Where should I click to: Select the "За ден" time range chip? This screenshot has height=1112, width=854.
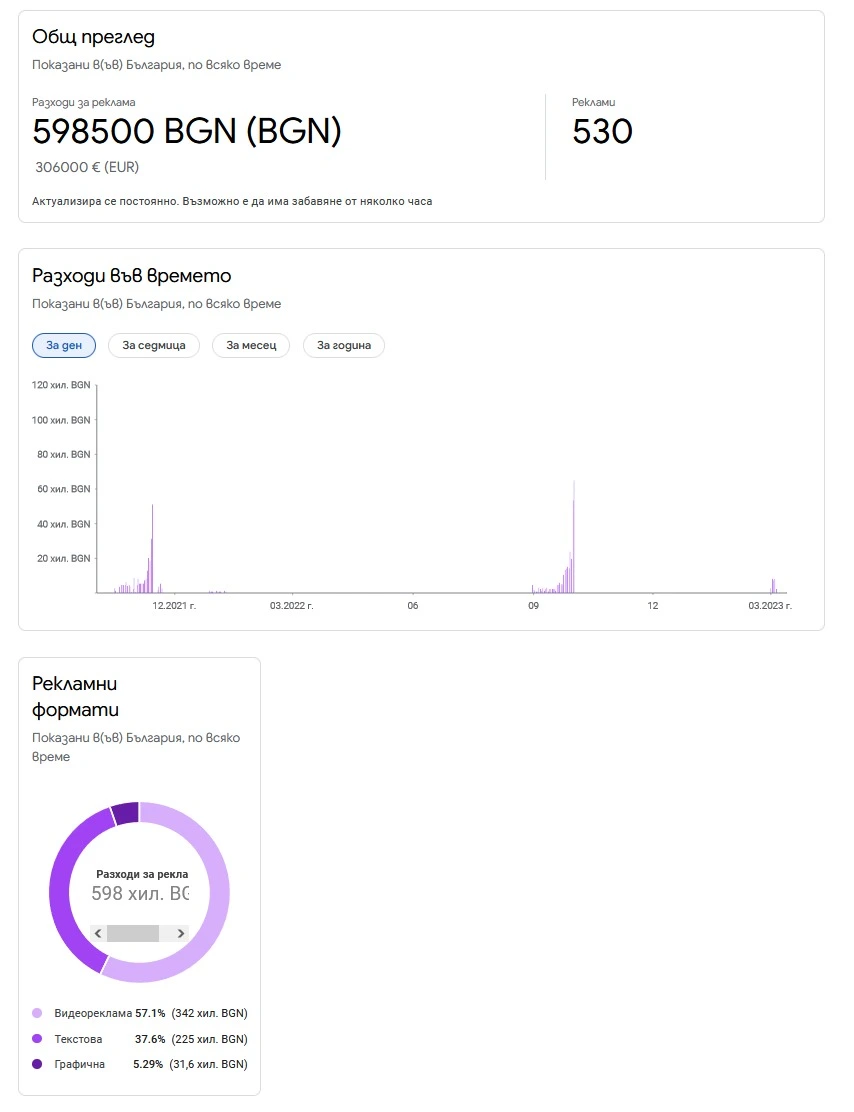64,346
